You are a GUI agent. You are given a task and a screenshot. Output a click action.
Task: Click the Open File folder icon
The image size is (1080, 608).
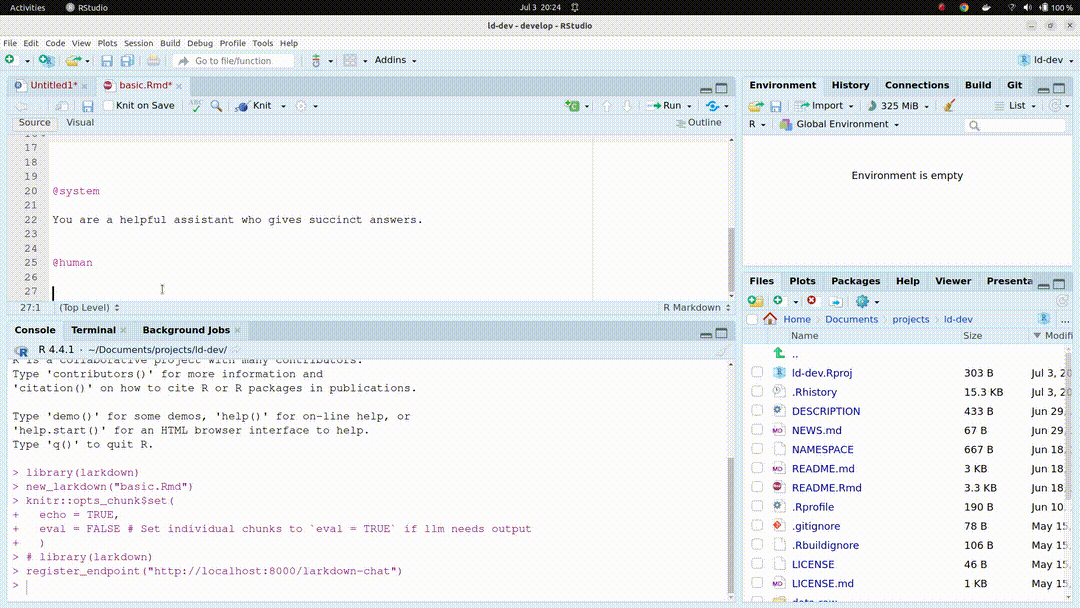[x=72, y=61]
